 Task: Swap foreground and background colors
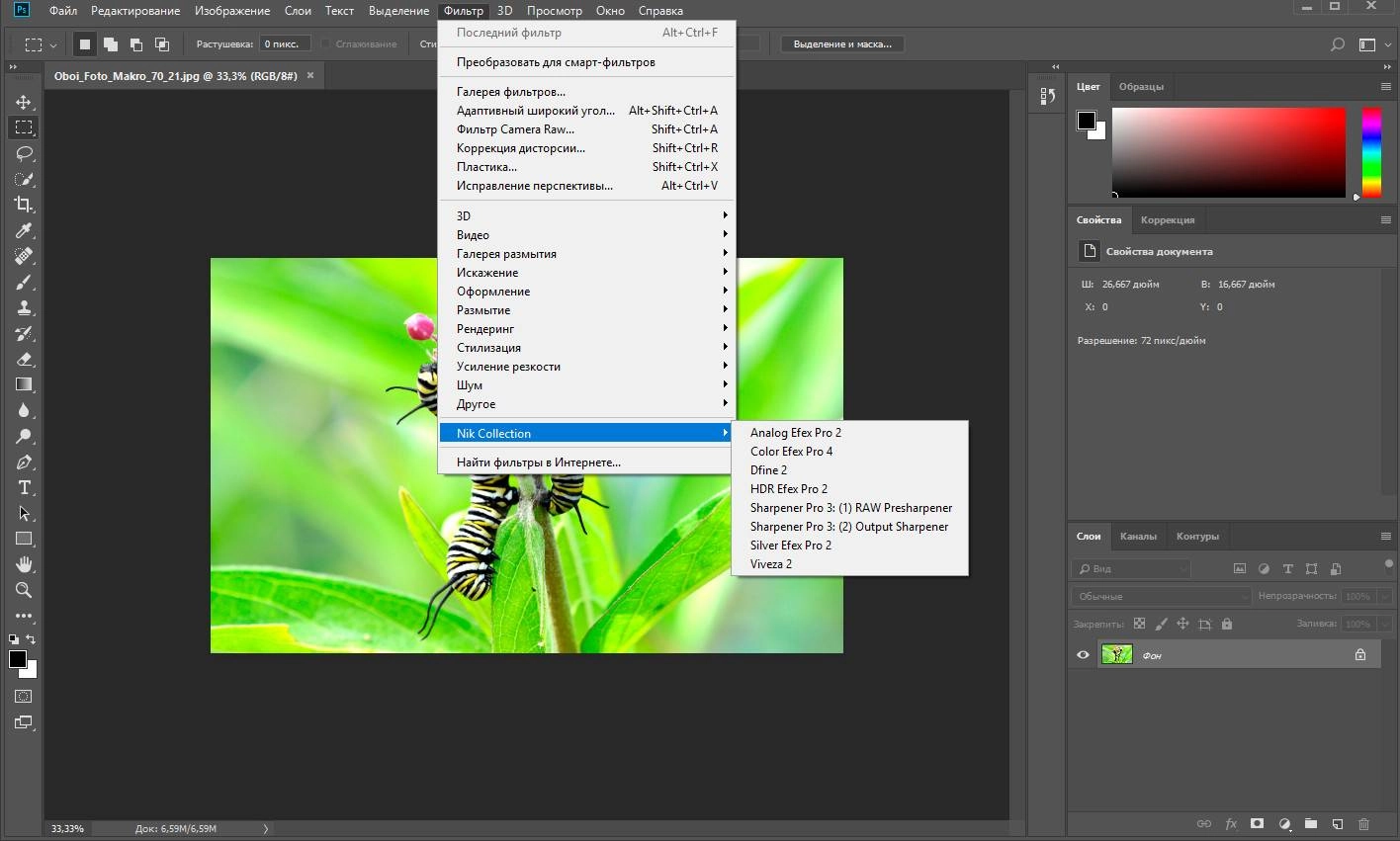pyautogui.click(x=32, y=640)
